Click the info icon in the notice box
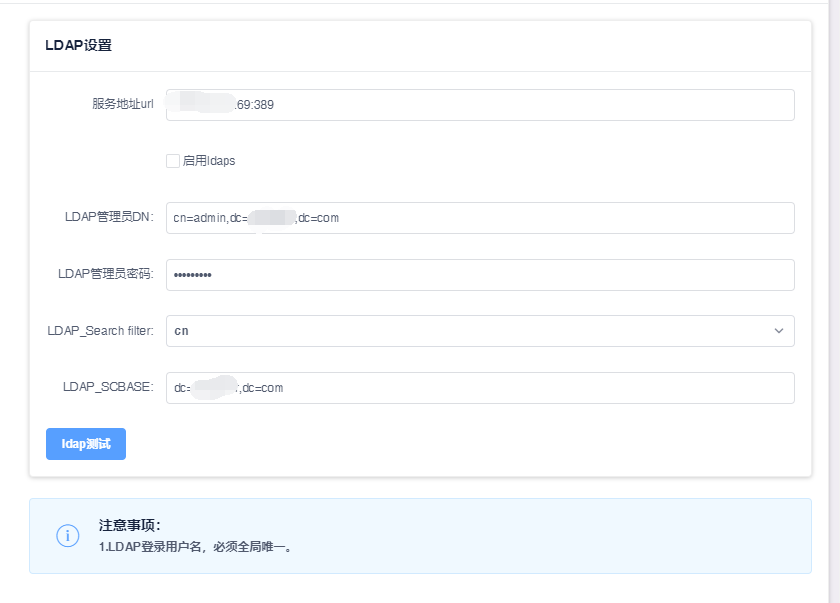The width and height of the screenshot is (840, 603). point(68,536)
